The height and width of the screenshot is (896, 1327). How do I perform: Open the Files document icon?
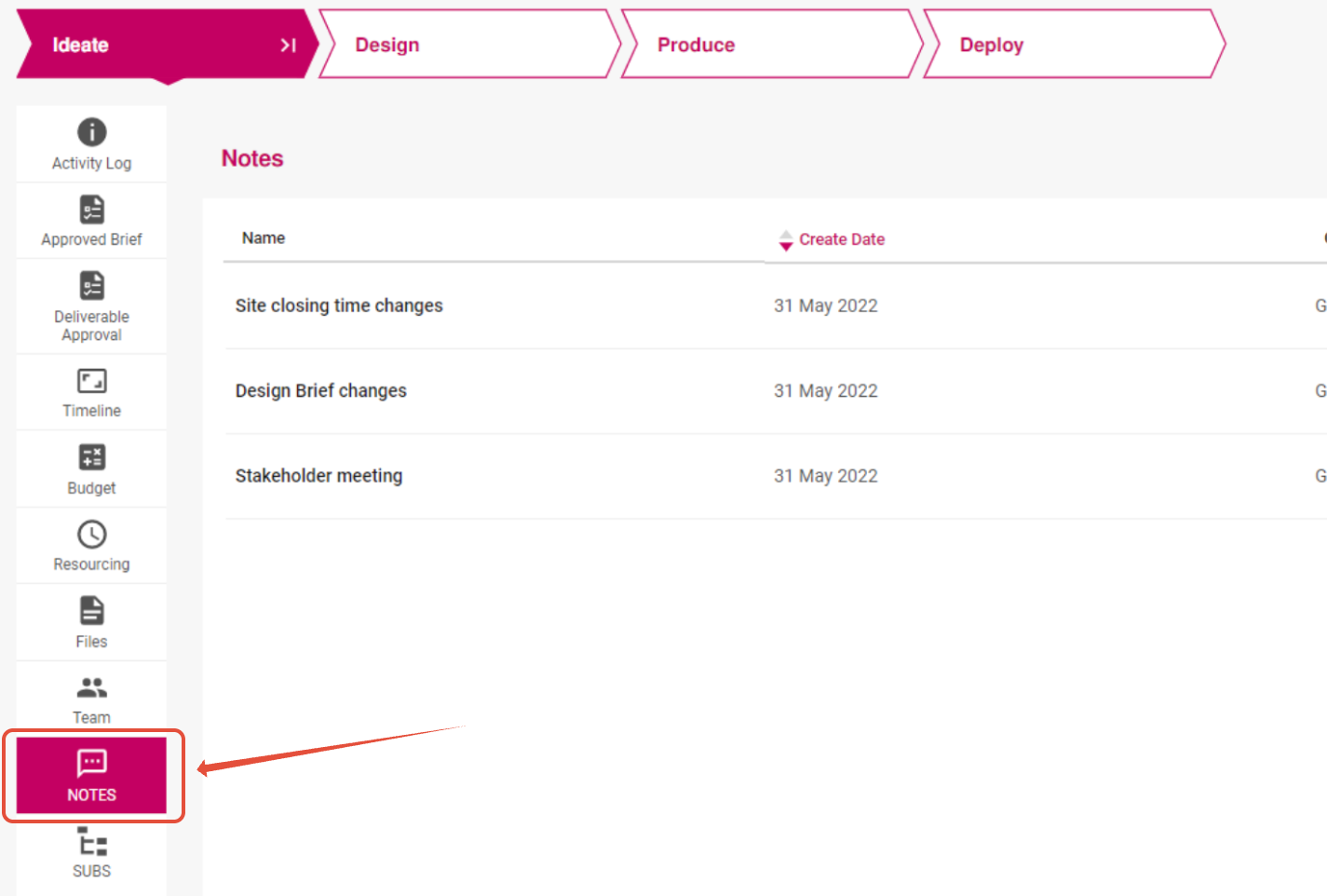91,611
